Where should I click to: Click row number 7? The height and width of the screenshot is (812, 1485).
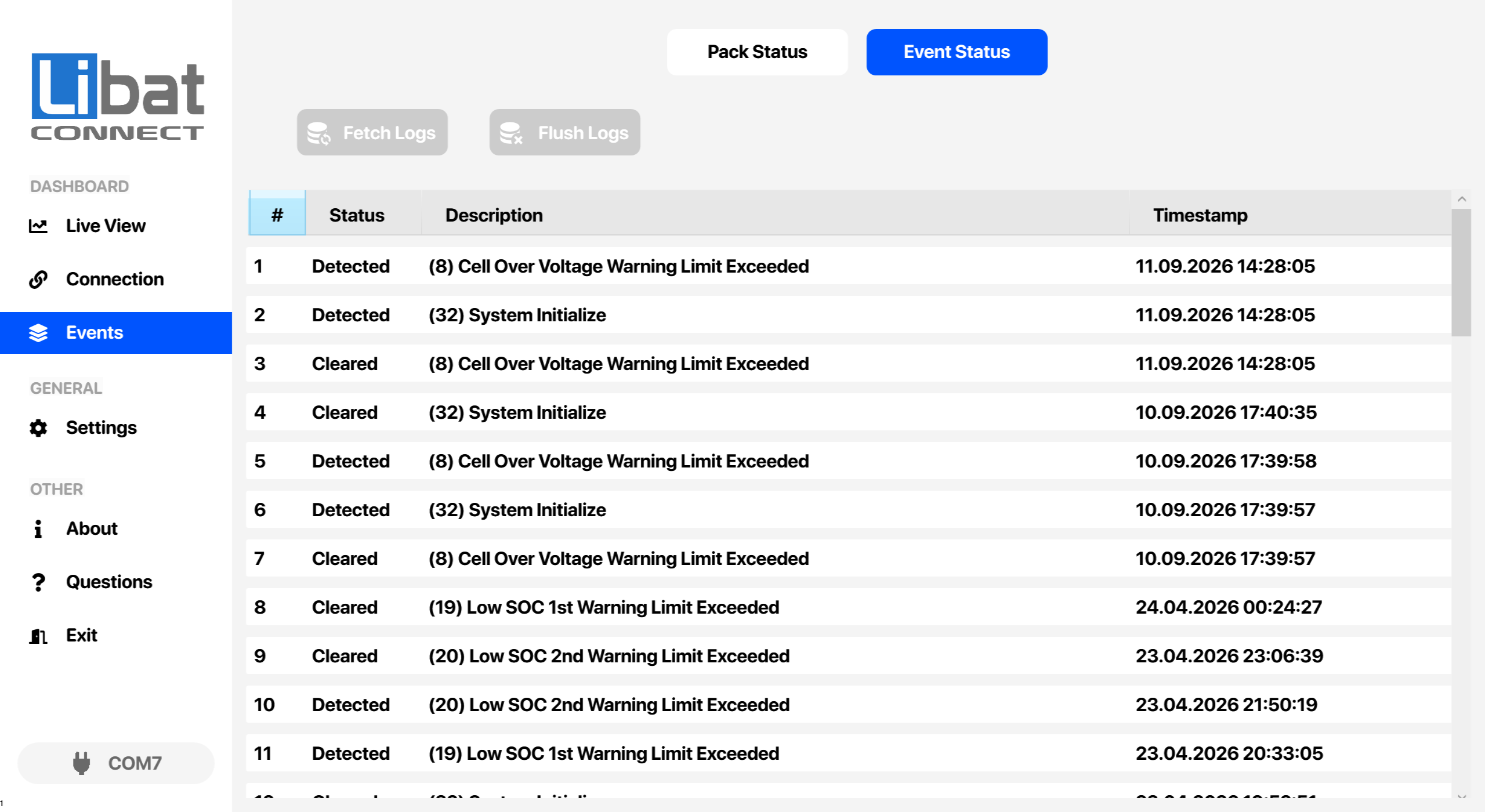tap(259, 559)
